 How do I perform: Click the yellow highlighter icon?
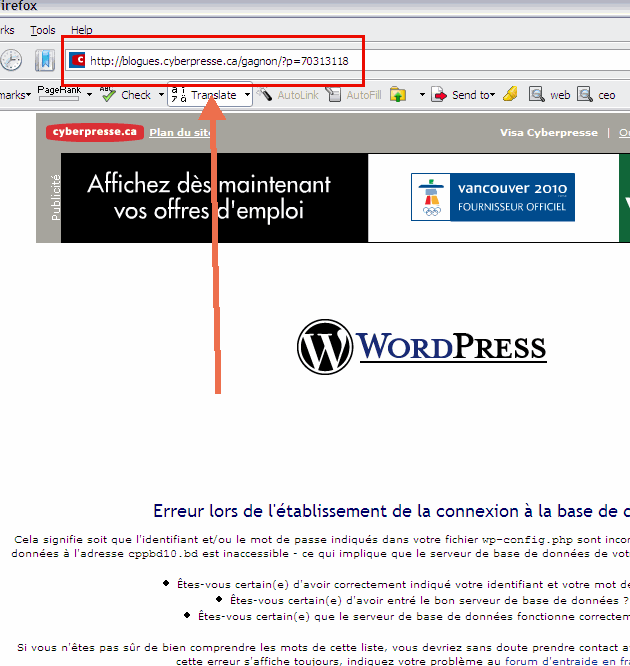510,95
